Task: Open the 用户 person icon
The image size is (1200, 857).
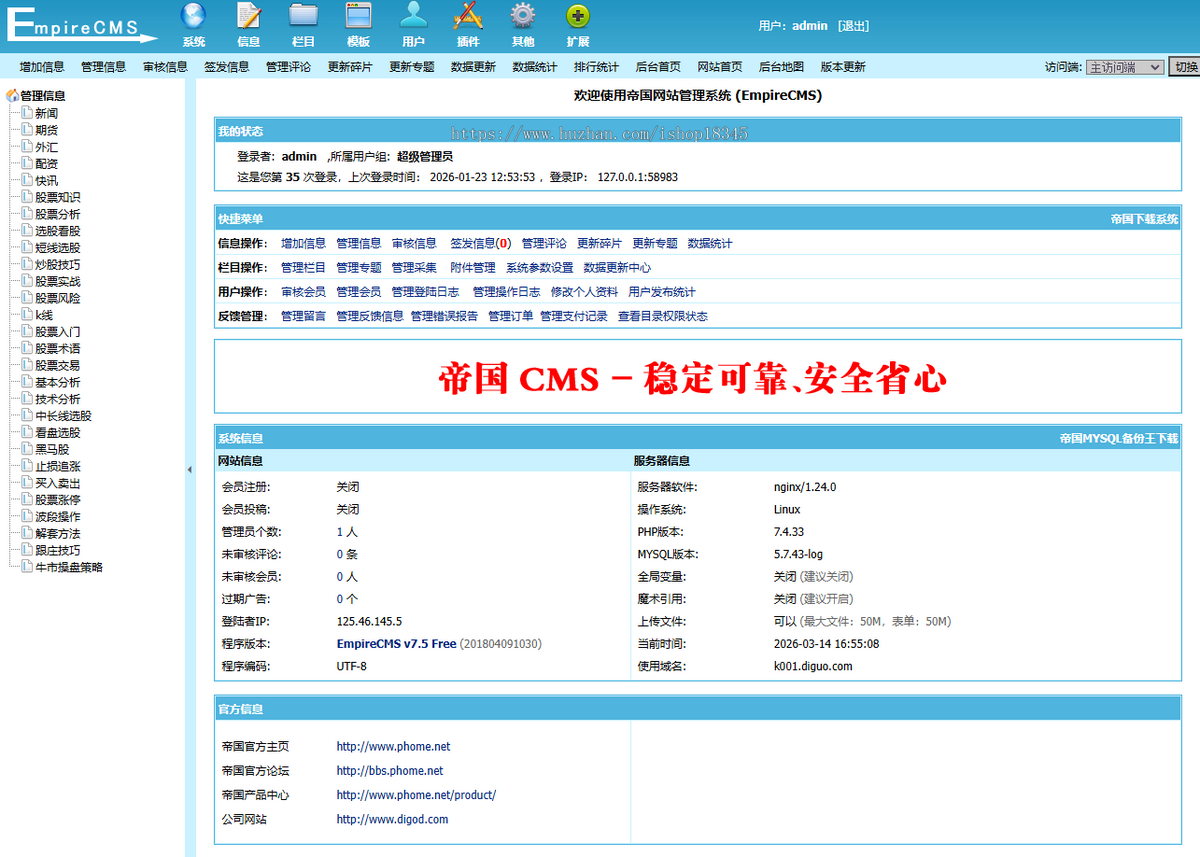Action: [413, 16]
